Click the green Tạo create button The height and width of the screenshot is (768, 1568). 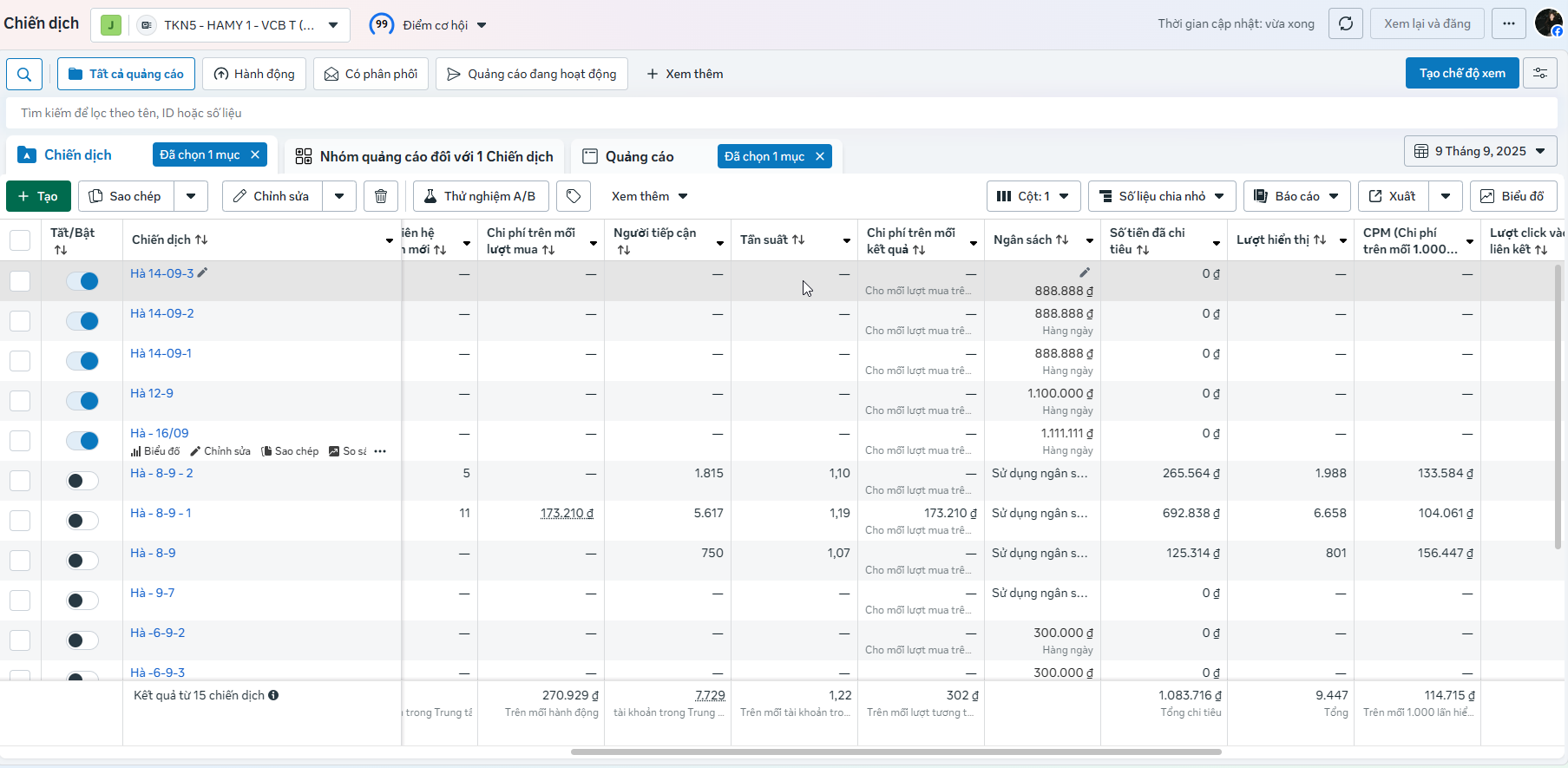click(x=37, y=196)
